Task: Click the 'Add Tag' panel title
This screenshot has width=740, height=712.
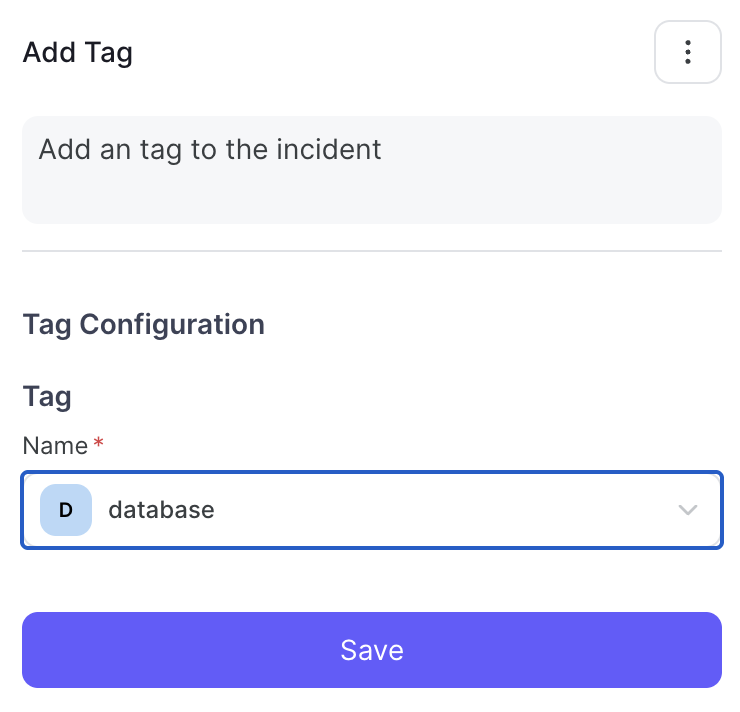Action: (x=78, y=52)
